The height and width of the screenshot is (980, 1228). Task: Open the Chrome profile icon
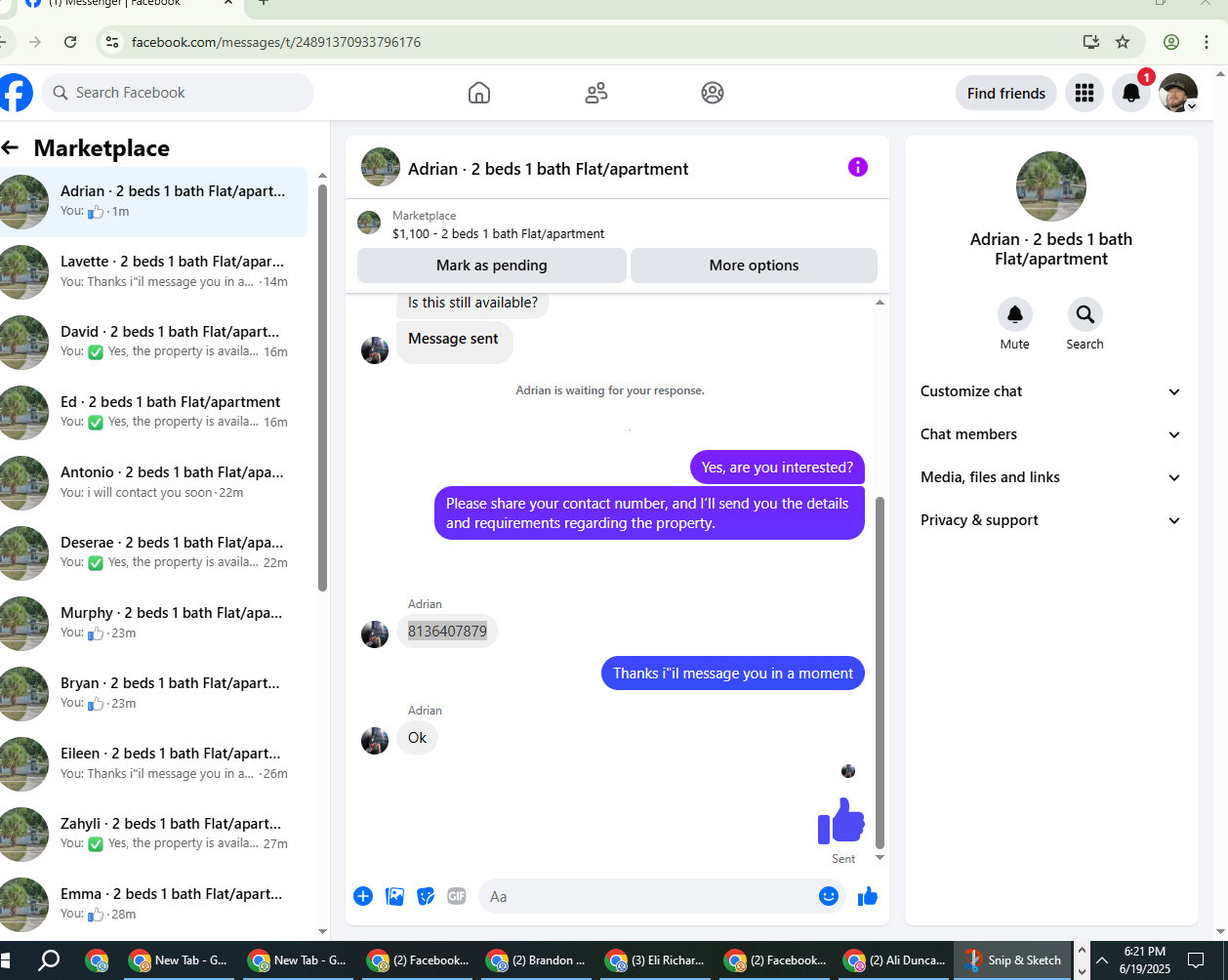[x=1171, y=42]
